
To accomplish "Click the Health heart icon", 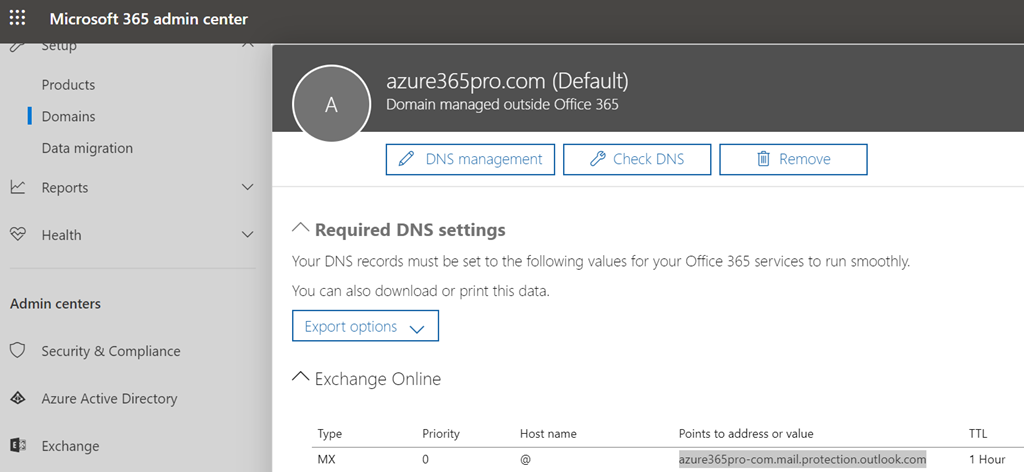I will (18, 234).
